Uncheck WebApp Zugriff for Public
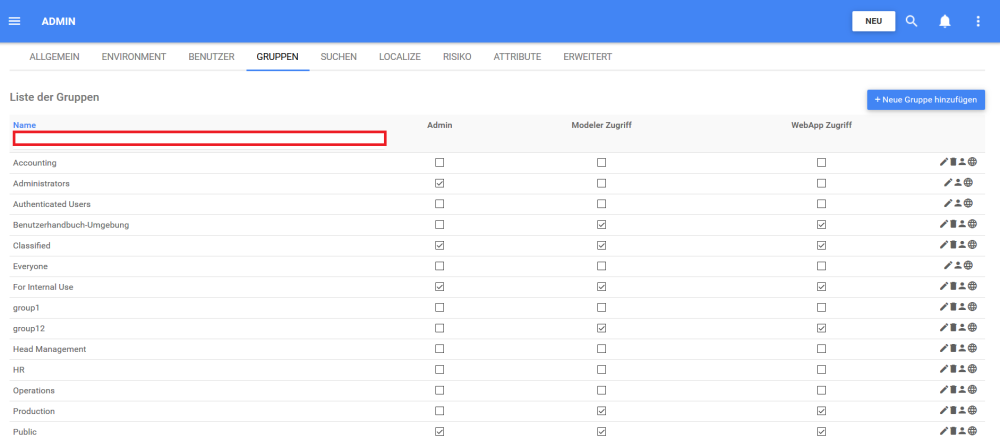The height and width of the screenshot is (439, 1000). (x=821, y=431)
